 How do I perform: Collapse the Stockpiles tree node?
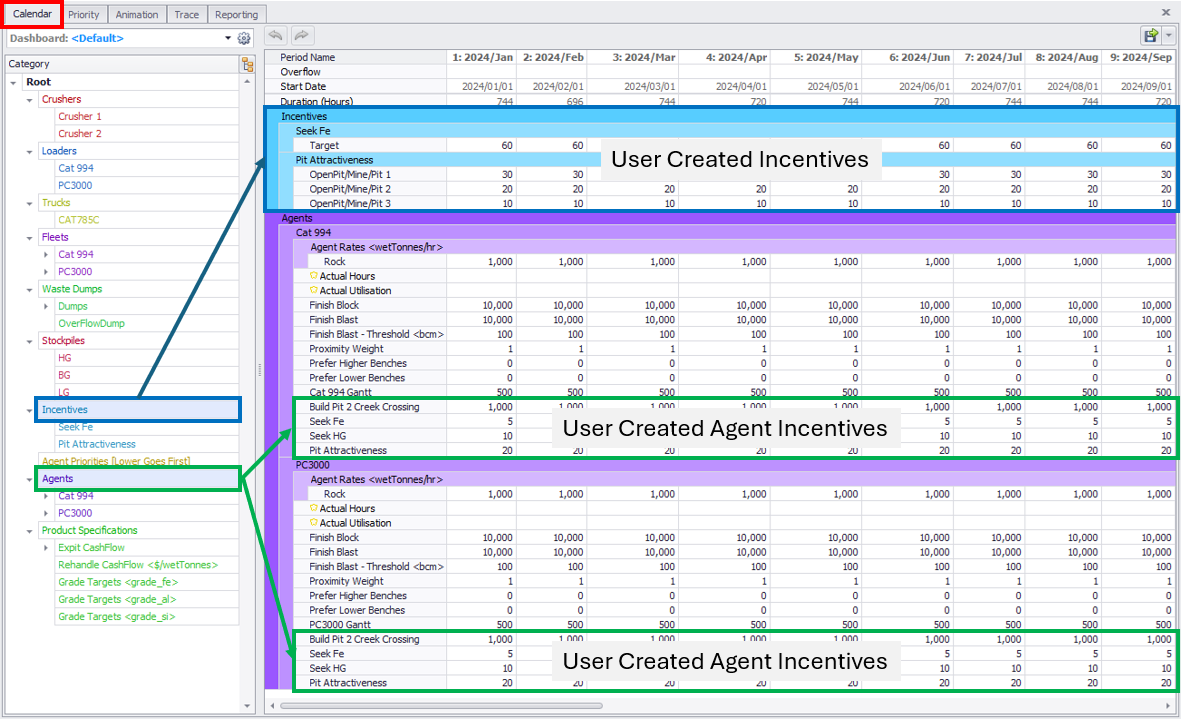point(29,341)
